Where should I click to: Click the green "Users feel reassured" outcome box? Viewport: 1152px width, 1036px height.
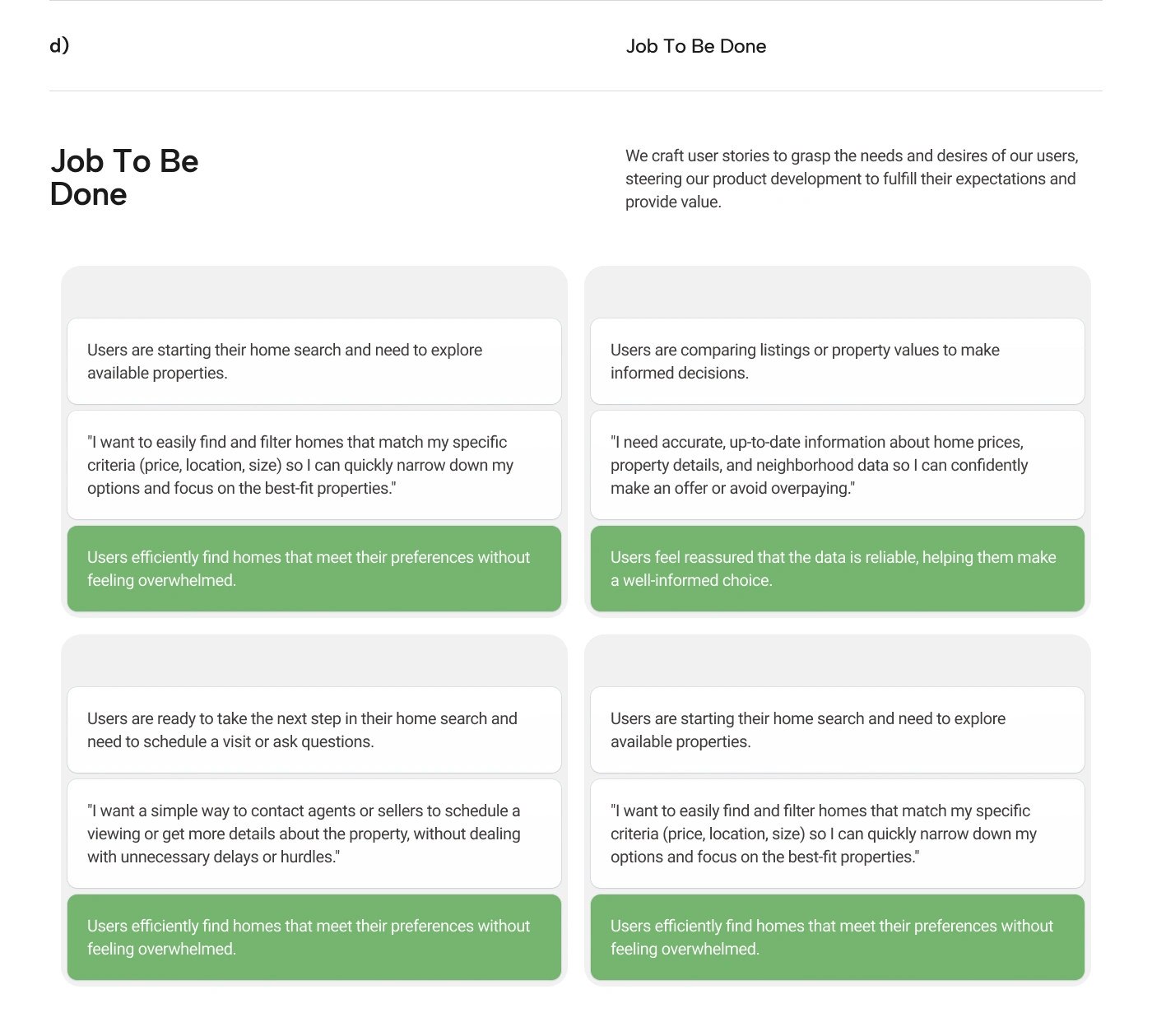point(837,569)
